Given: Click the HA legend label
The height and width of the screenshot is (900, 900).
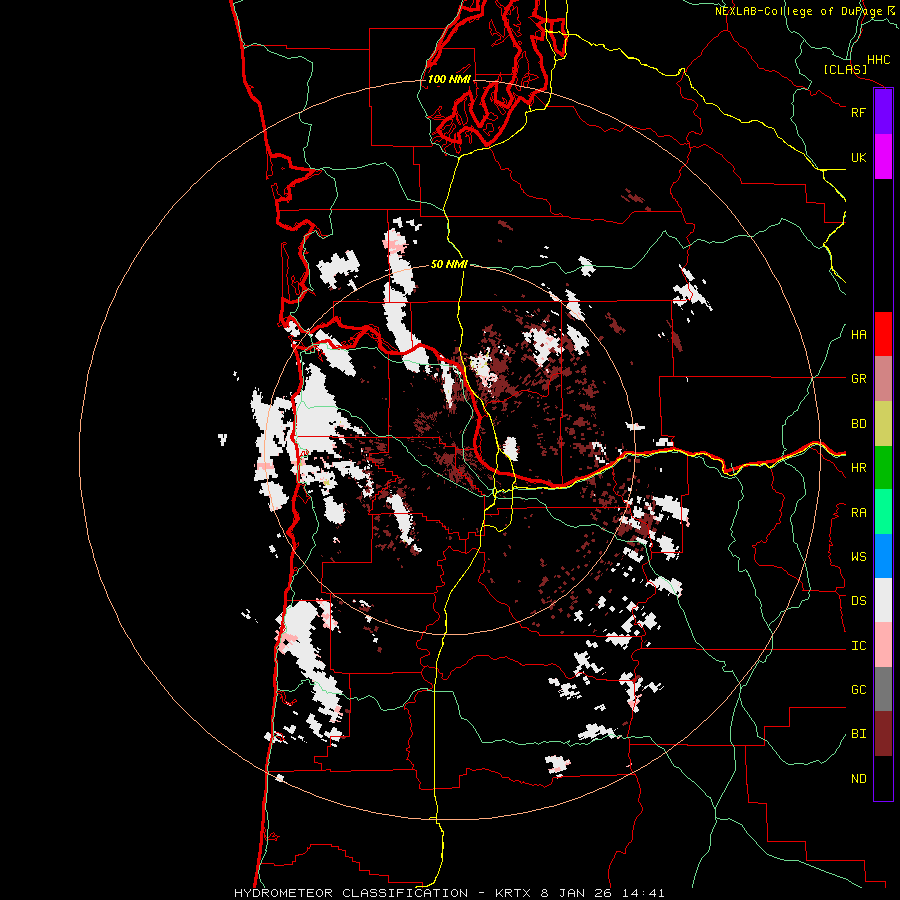Looking at the screenshot, I should click(x=859, y=335).
